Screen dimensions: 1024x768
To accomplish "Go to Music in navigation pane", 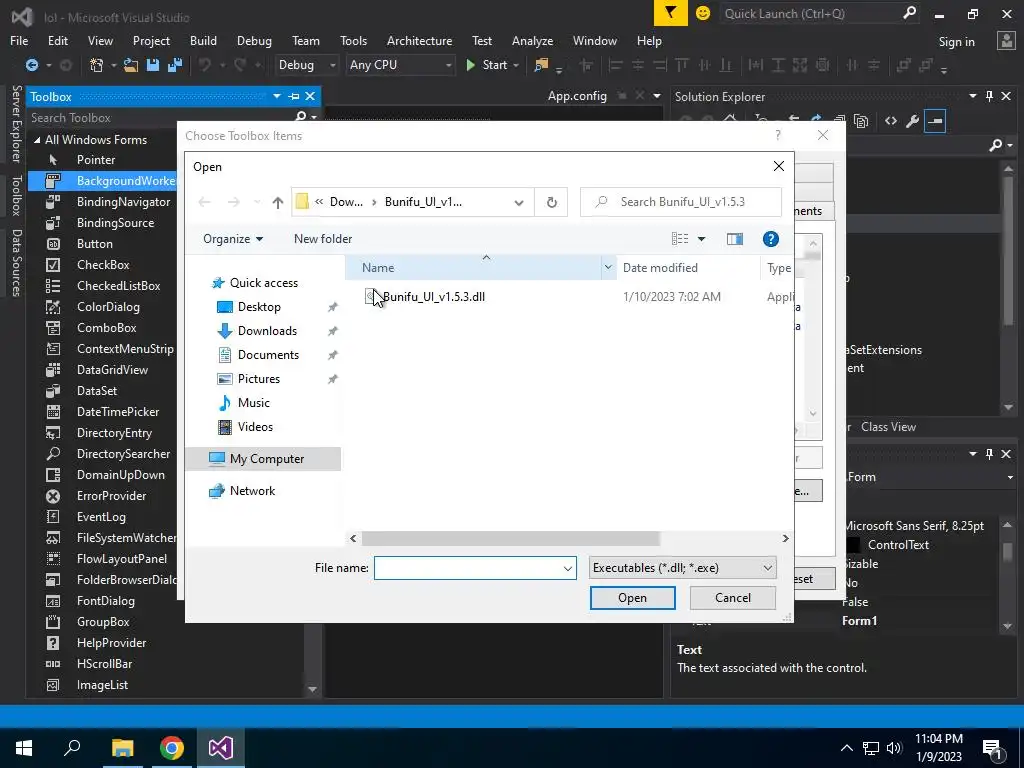I will pyautogui.click(x=253, y=403).
